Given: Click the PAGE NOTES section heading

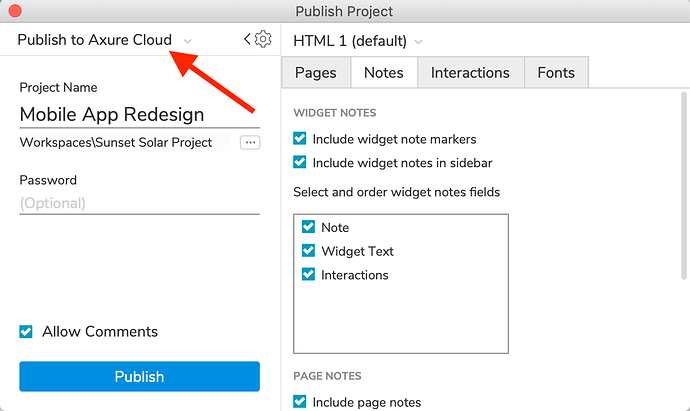Looking at the screenshot, I should [x=327, y=376].
